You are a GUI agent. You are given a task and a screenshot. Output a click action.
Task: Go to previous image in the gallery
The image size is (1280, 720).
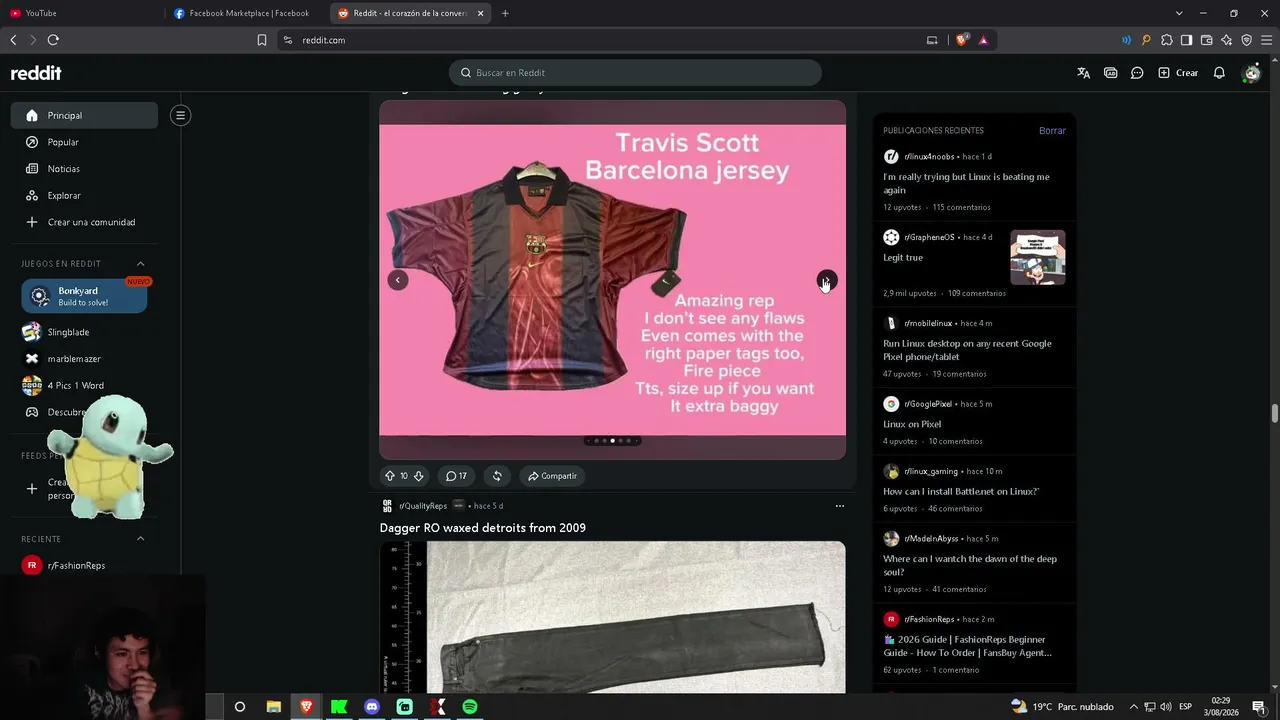click(398, 280)
